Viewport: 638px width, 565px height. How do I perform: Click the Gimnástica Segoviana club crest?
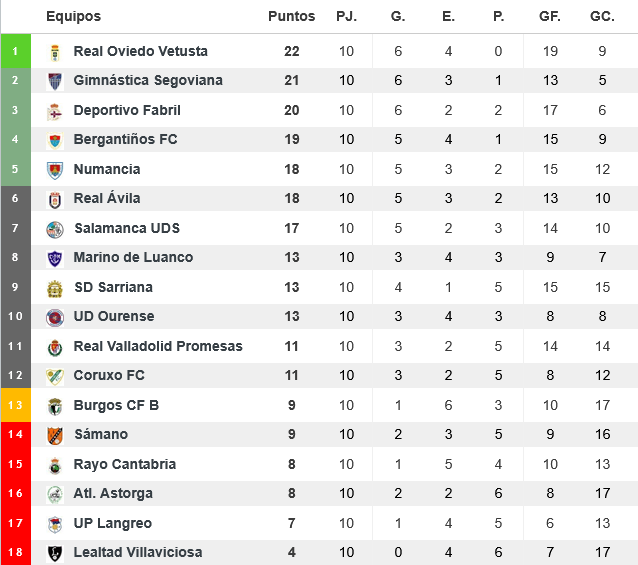pyautogui.click(x=55, y=81)
